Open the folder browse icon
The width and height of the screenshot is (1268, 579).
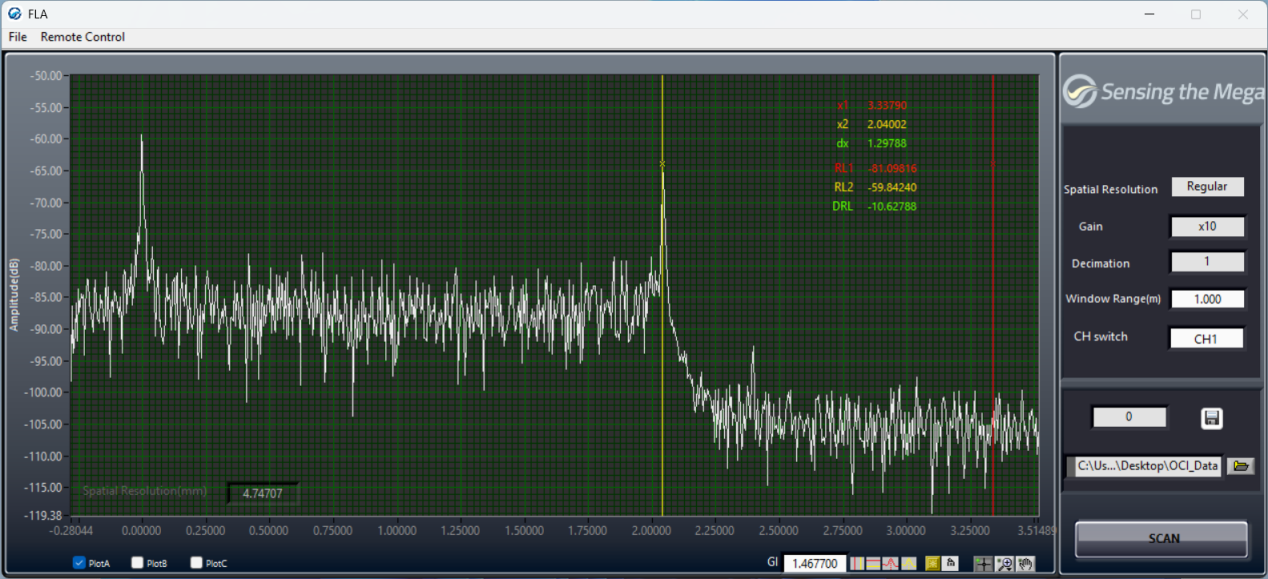pos(1241,466)
